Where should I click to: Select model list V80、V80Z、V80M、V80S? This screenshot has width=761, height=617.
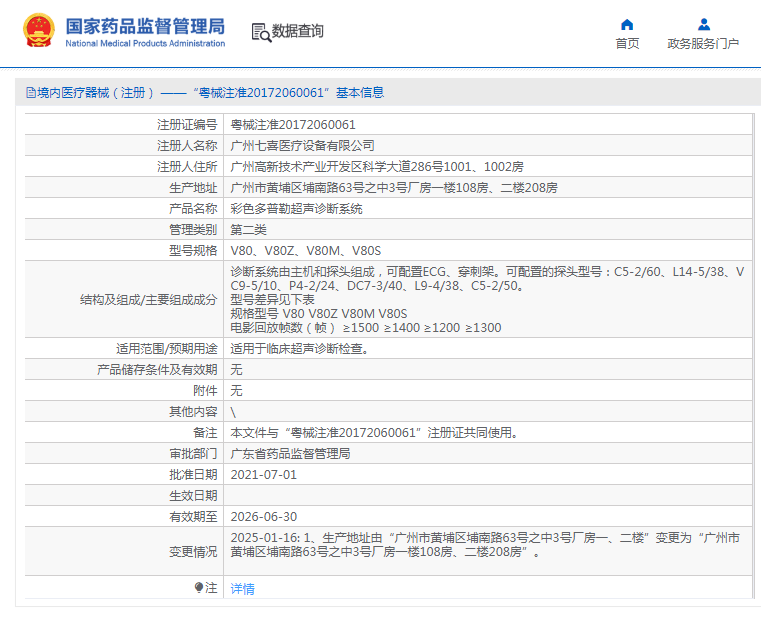click(x=306, y=250)
